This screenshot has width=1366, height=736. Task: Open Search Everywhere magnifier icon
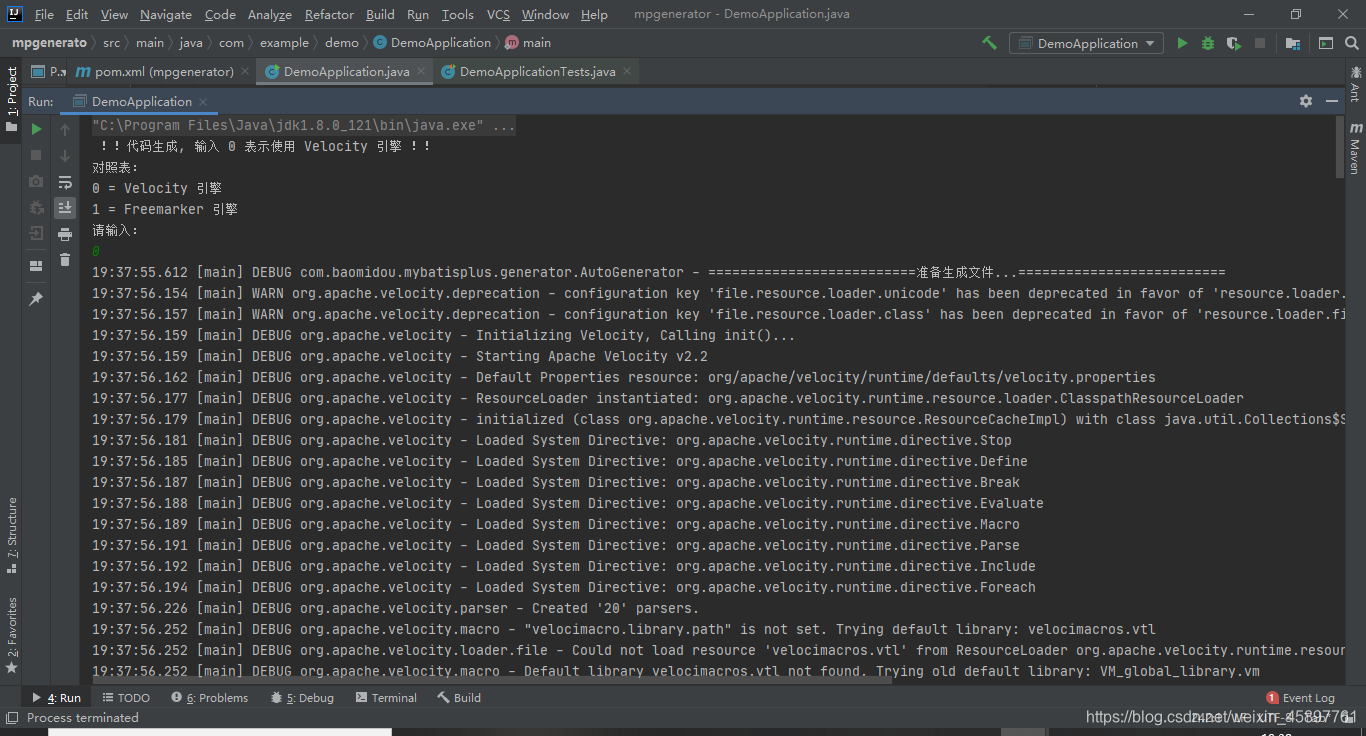pyautogui.click(x=1352, y=43)
